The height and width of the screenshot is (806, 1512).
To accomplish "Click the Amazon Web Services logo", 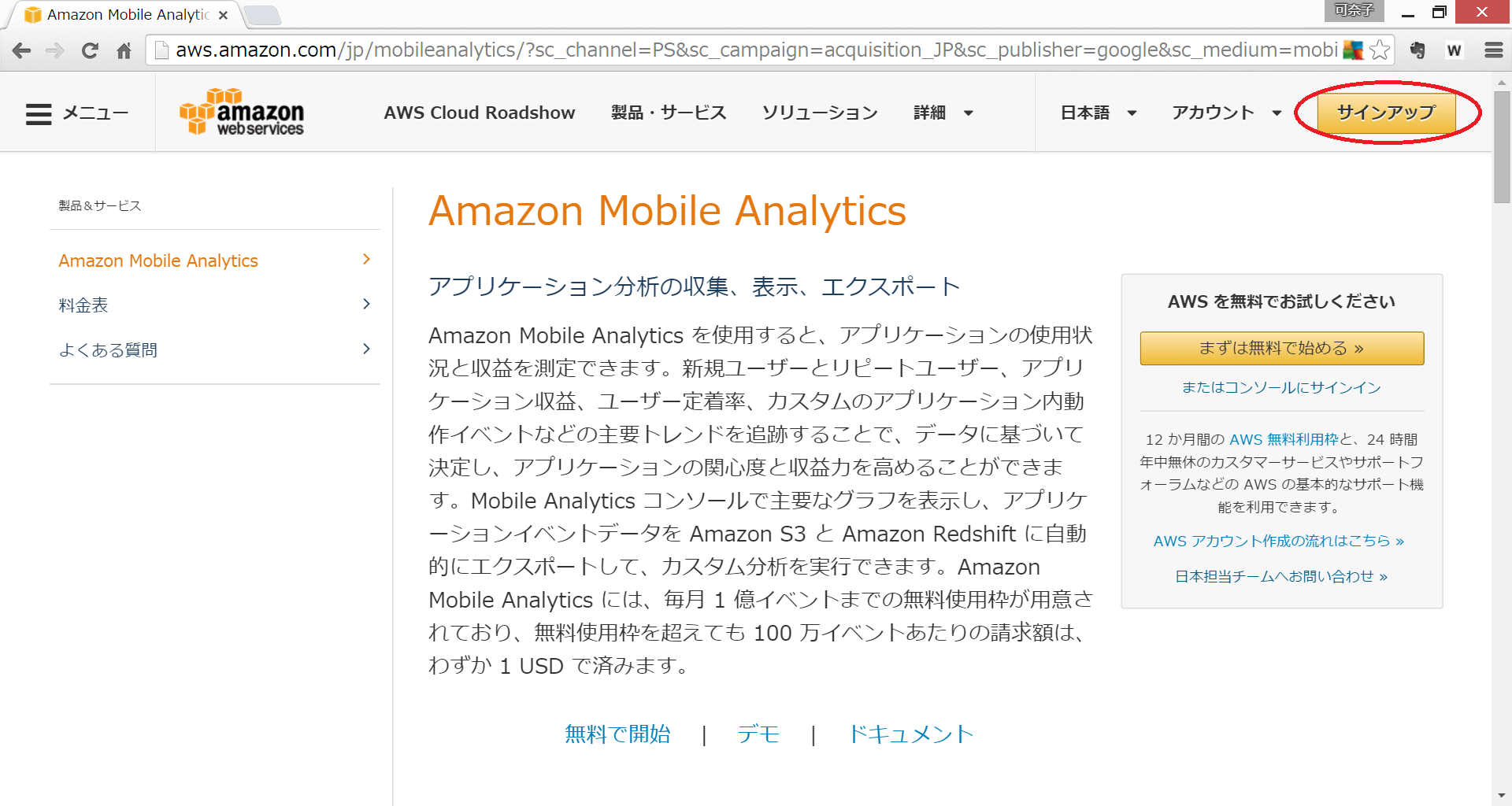I will 242,113.
